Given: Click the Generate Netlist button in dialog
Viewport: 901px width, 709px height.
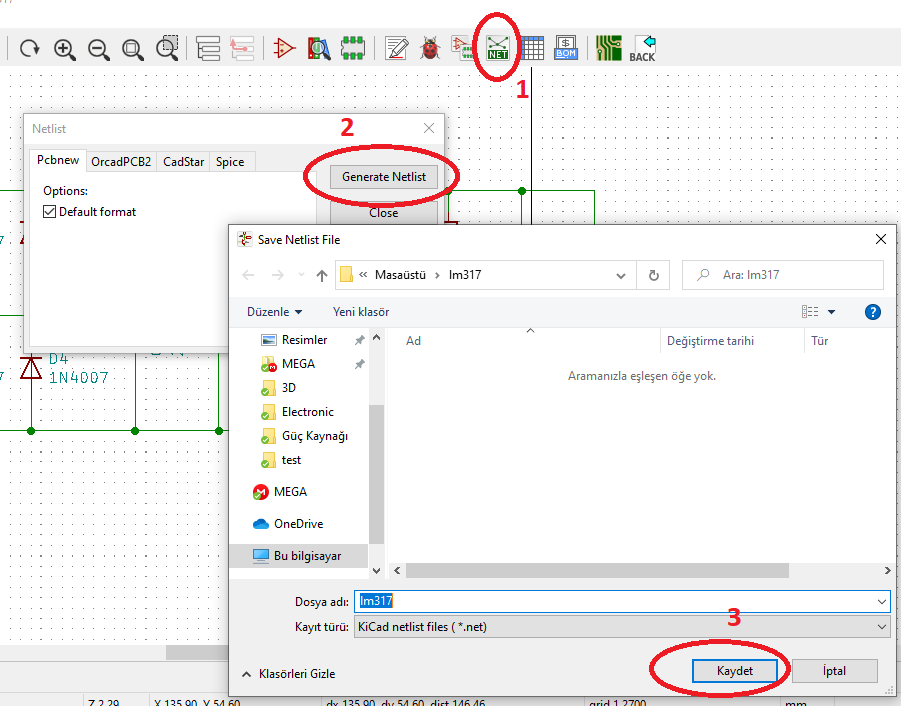Looking at the screenshot, I should click(383, 177).
